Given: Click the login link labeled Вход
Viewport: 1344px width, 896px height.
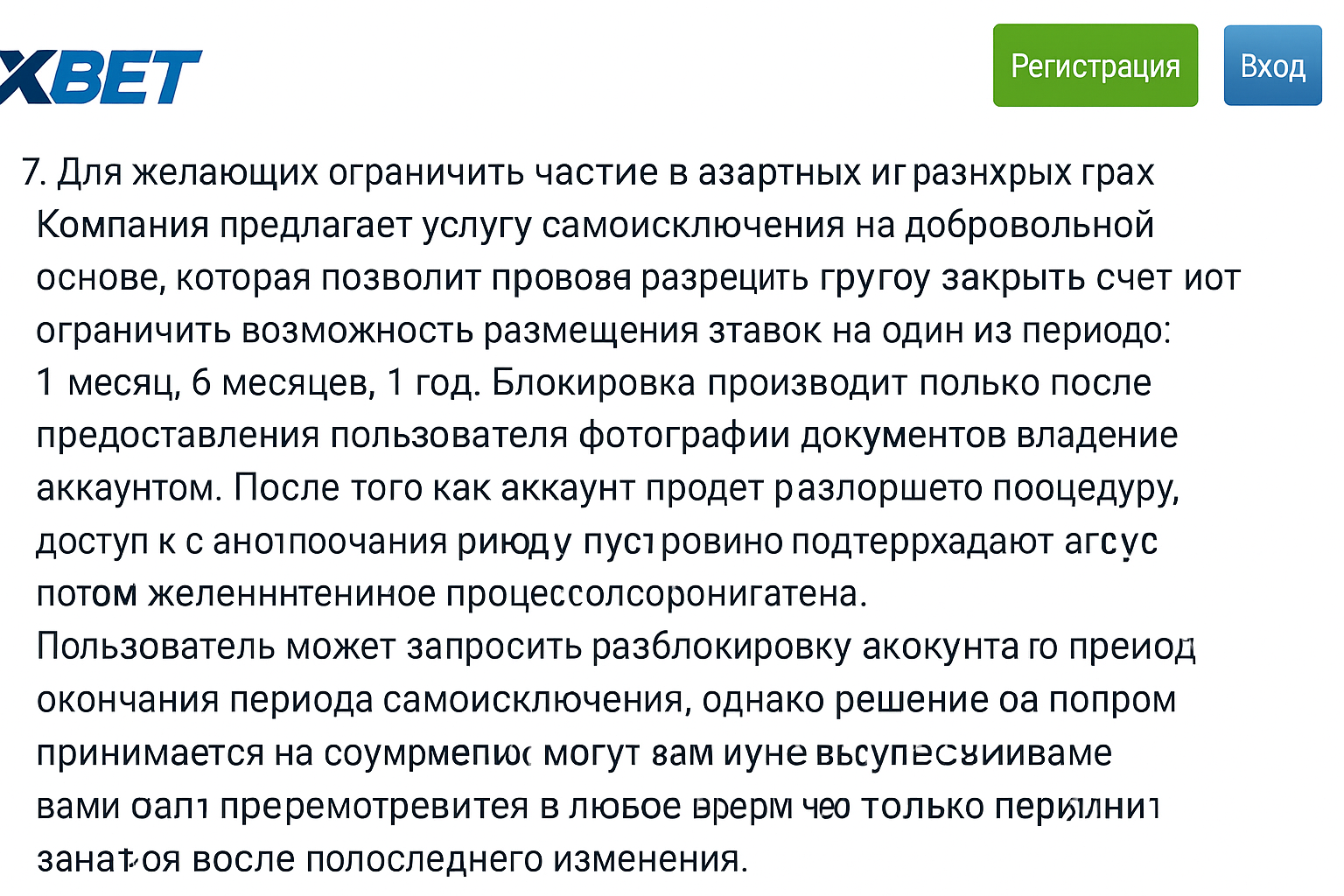Looking at the screenshot, I should pos(1273,65).
